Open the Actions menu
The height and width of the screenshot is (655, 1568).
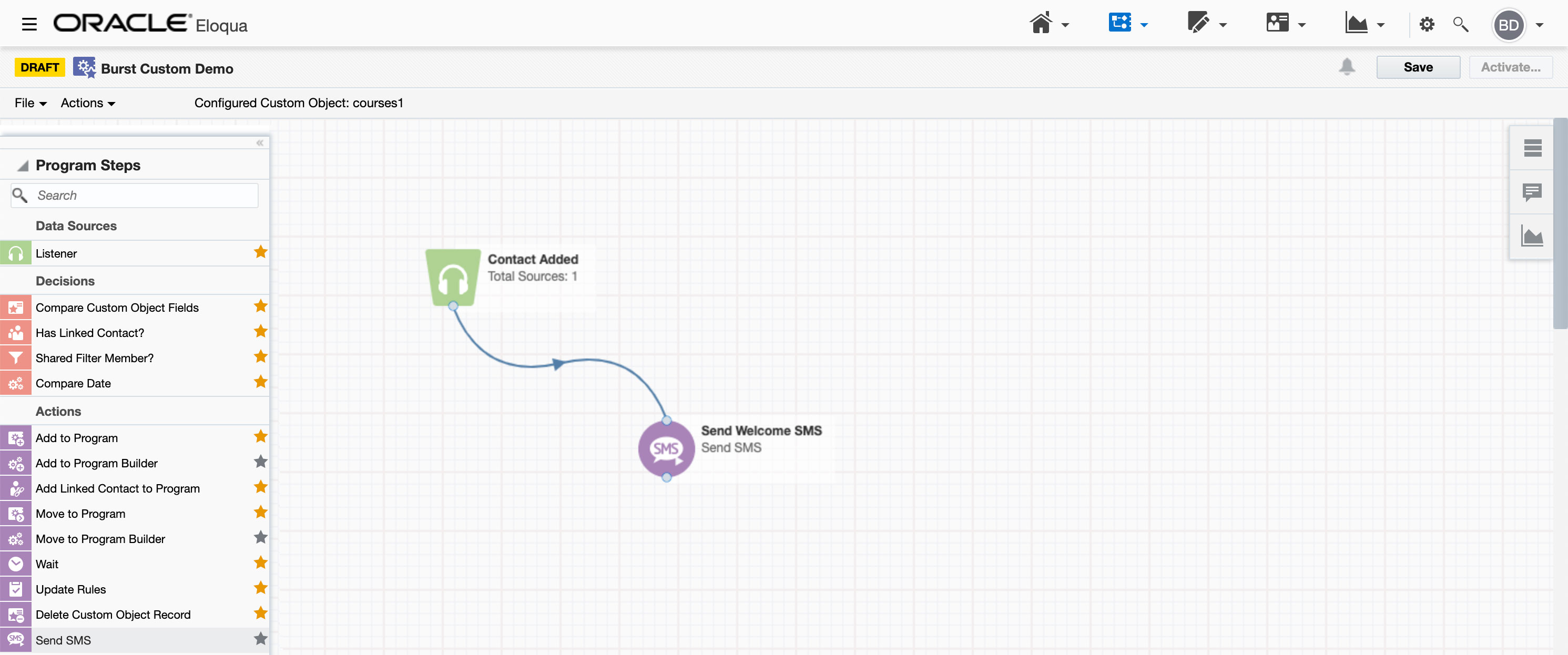tap(88, 103)
